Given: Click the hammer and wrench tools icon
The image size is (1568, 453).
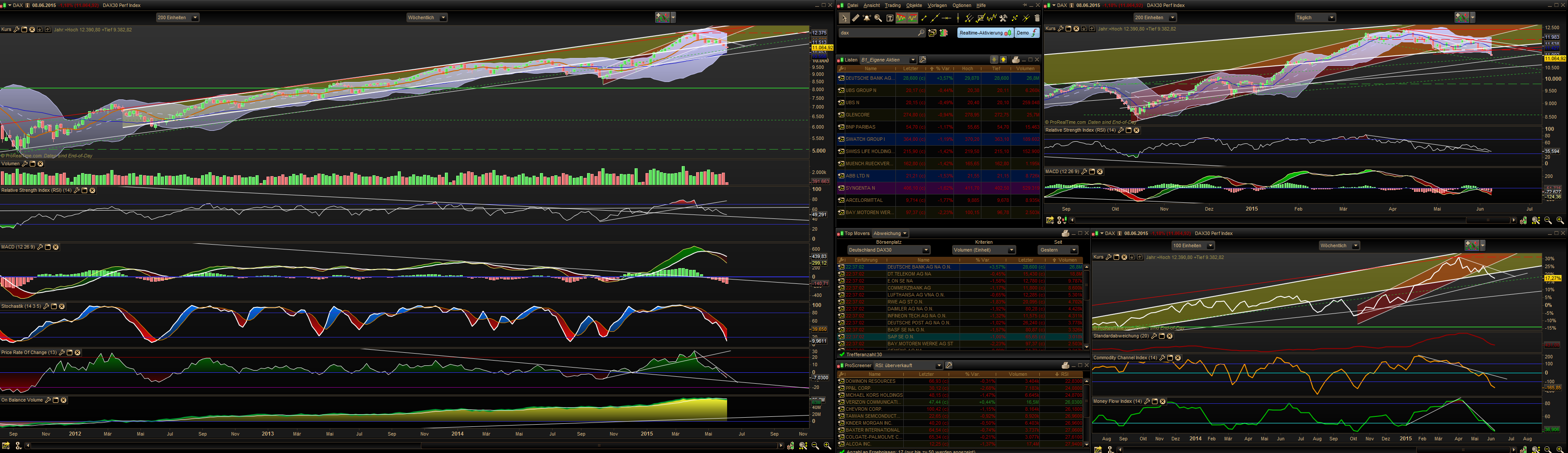Looking at the screenshot, I should click(x=1003, y=18).
